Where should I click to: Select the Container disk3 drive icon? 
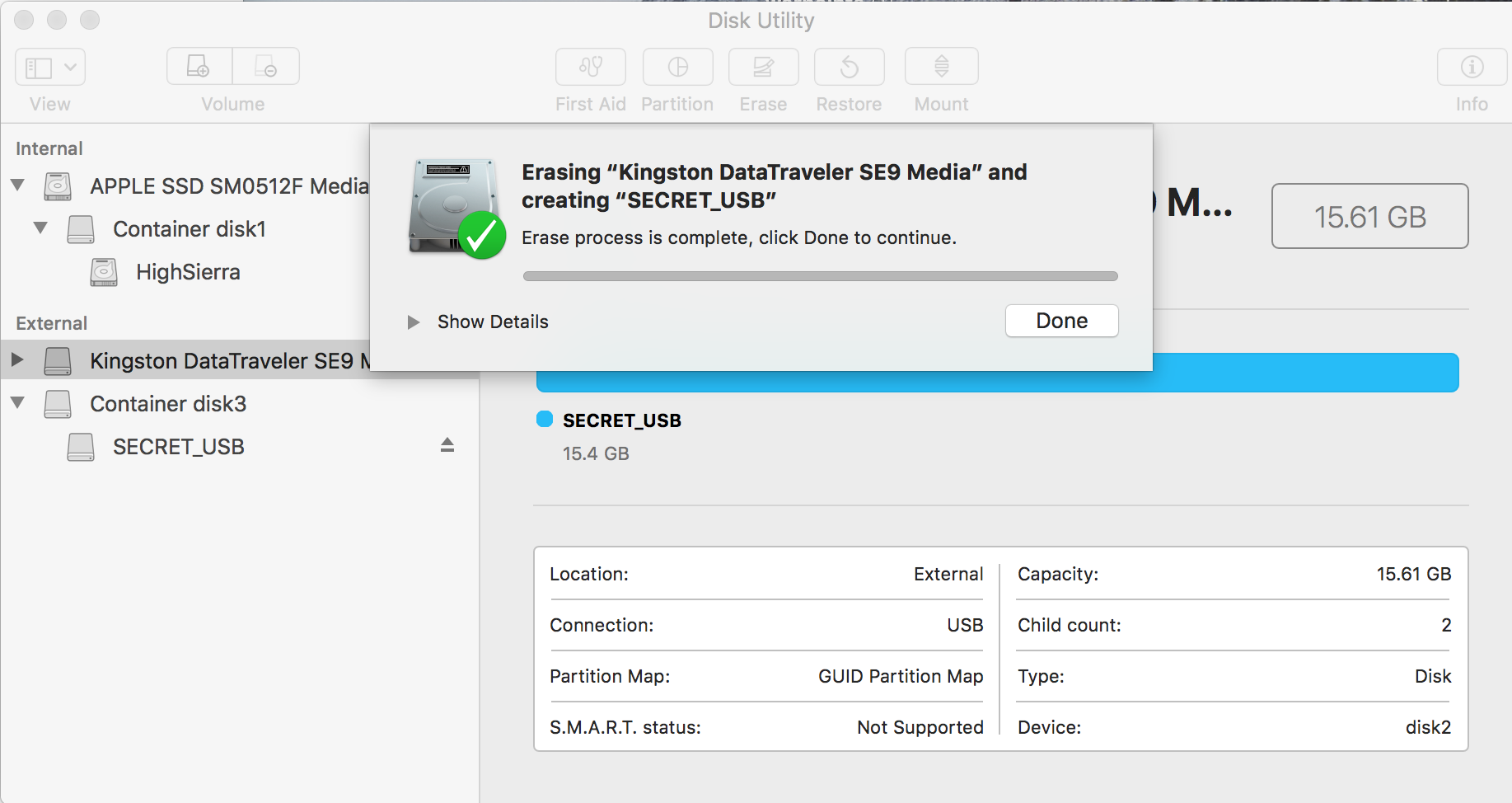click(58, 404)
